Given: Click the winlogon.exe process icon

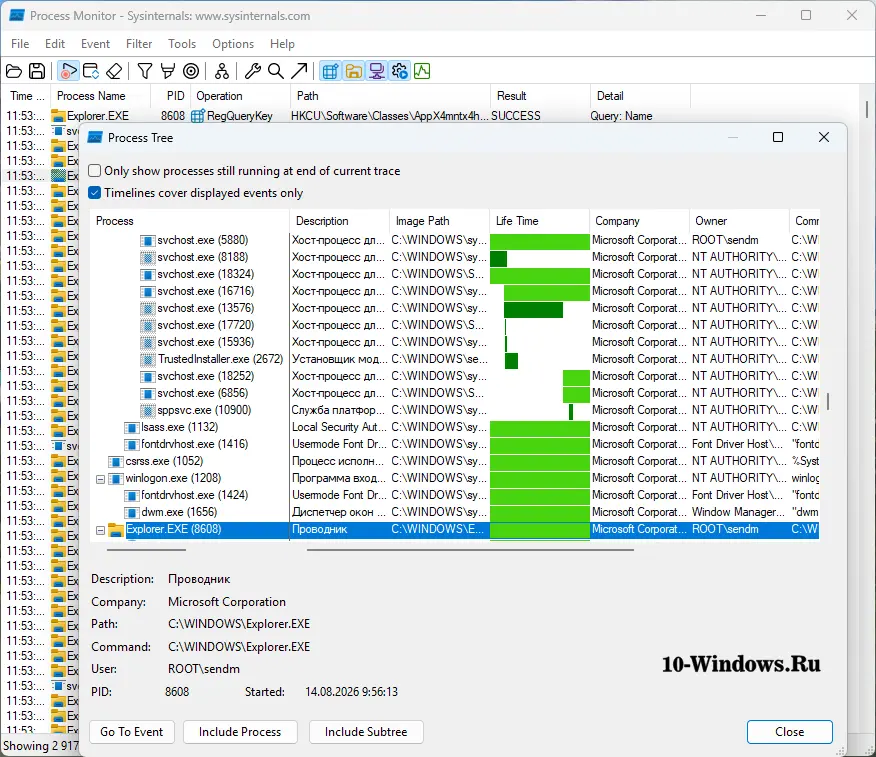Looking at the screenshot, I should 116,479.
